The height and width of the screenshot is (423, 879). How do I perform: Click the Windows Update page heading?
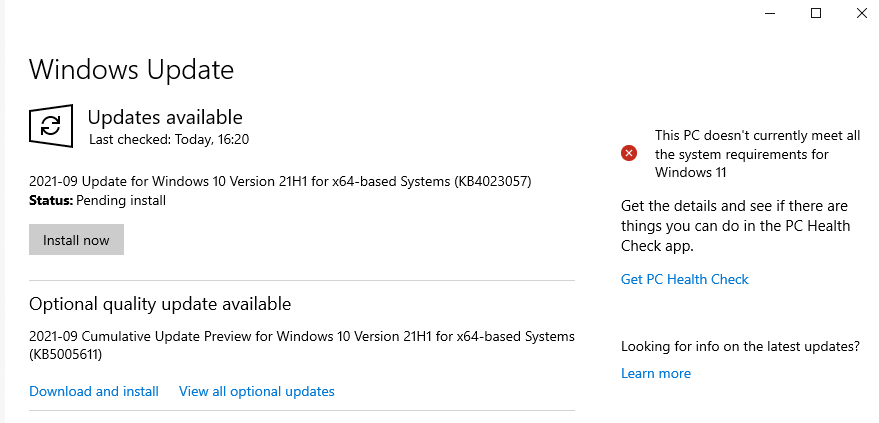coord(131,70)
